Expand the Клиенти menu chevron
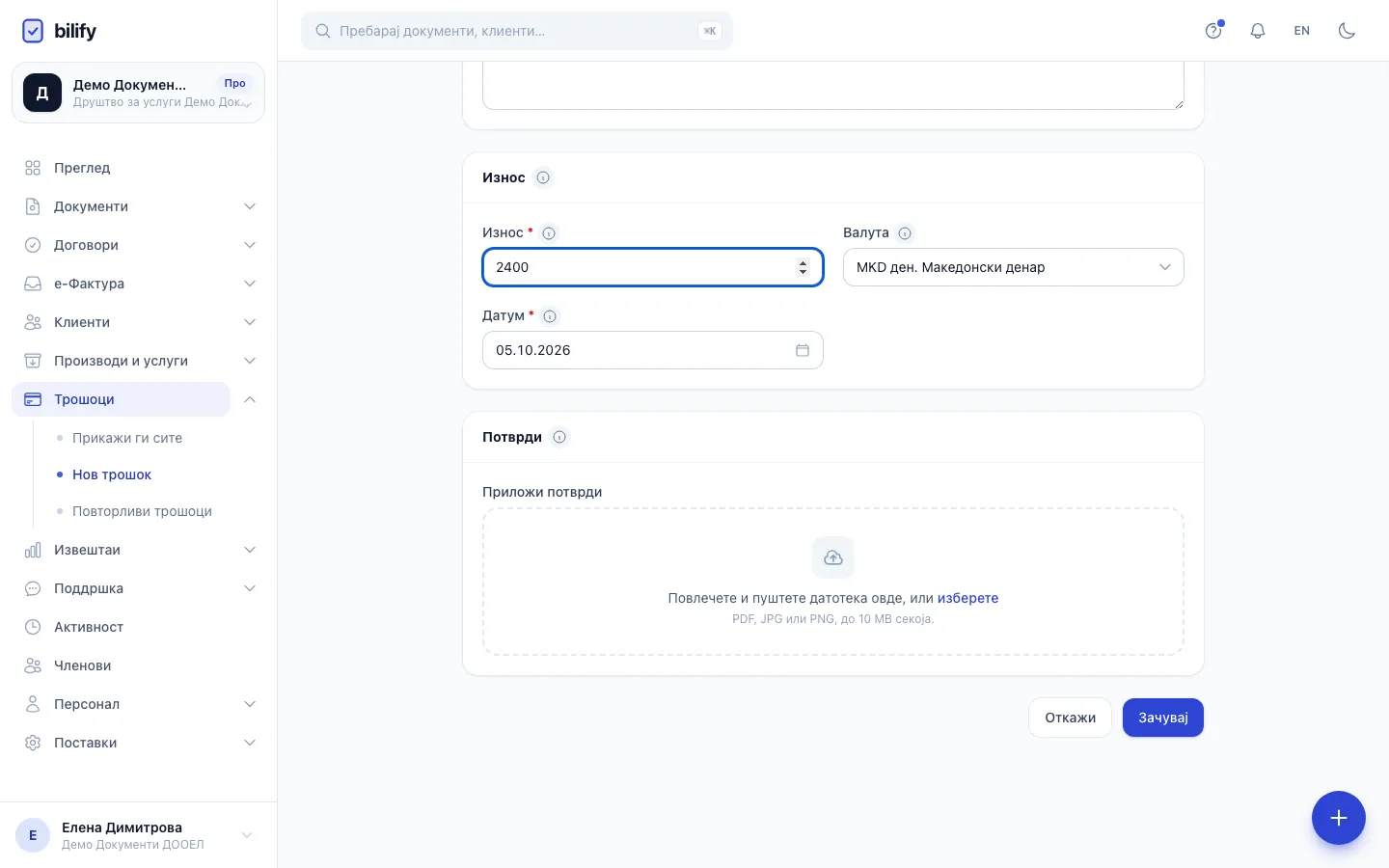Image resolution: width=1389 pixels, height=868 pixels. point(250,322)
